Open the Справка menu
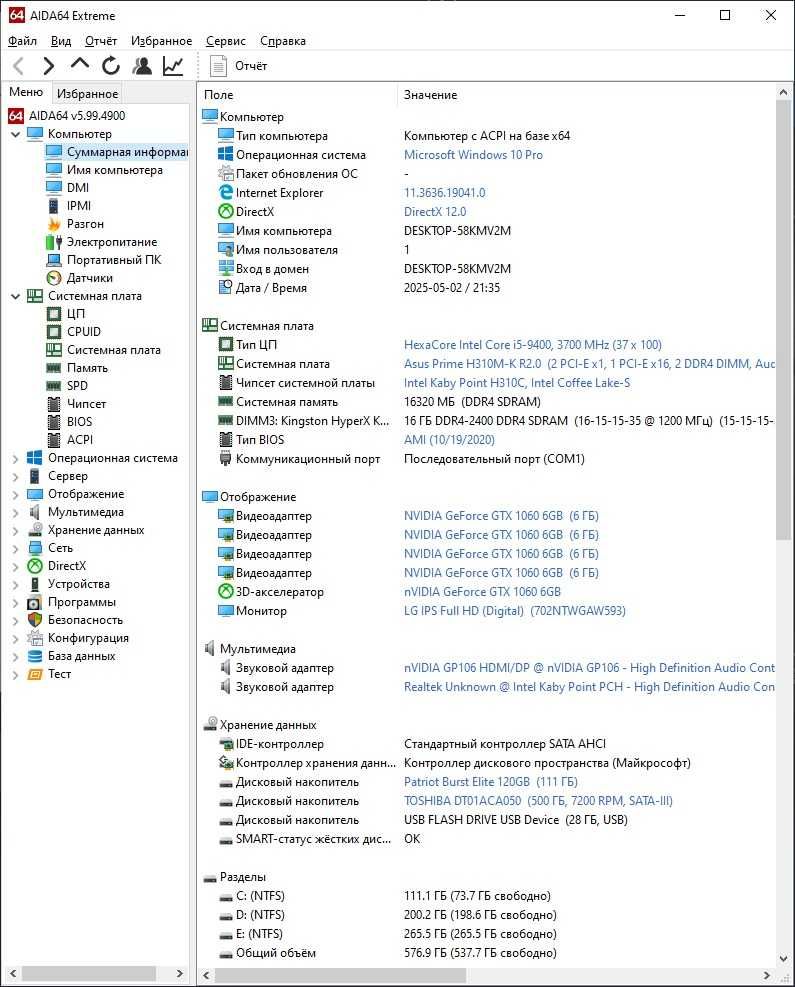The width and height of the screenshot is (795, 987). (283, 41)
